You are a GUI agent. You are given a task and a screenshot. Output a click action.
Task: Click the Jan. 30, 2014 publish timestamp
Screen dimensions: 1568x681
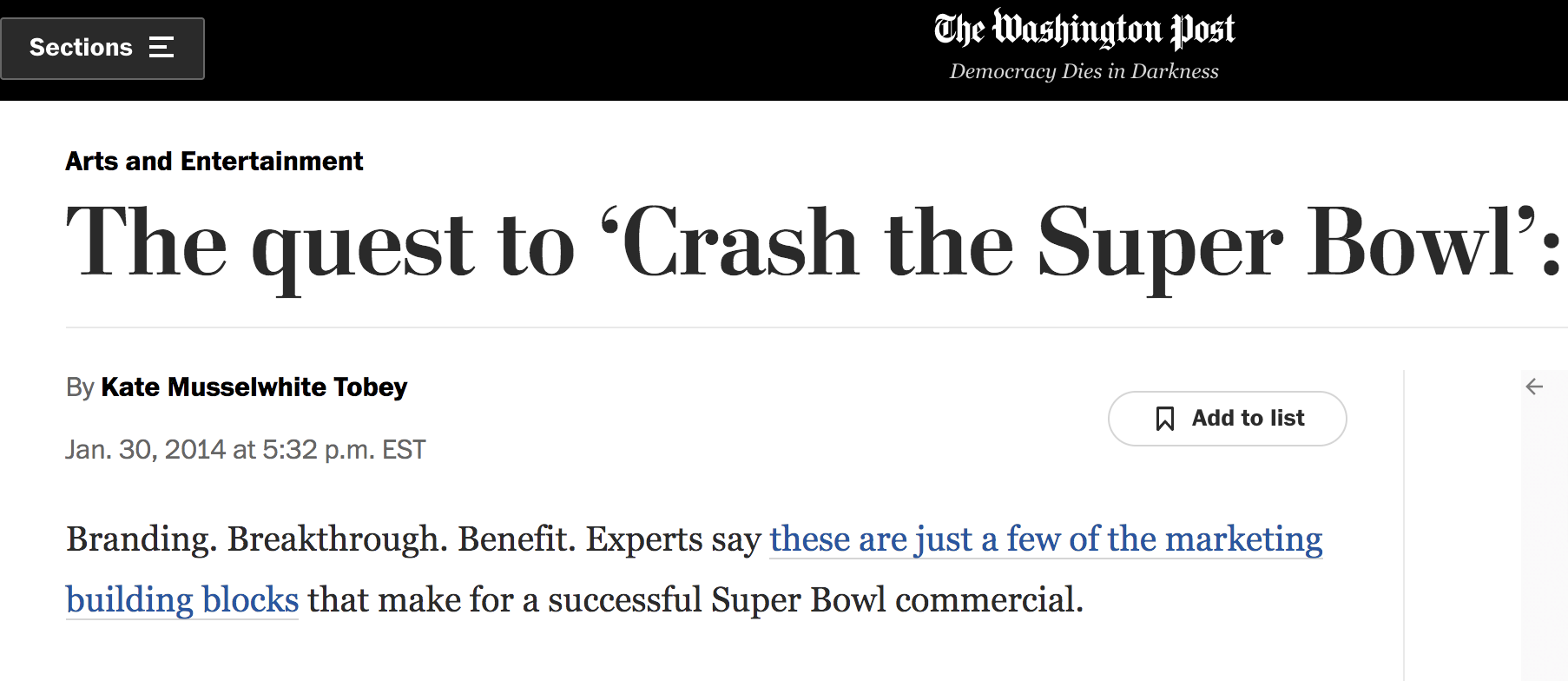(246, 450)
